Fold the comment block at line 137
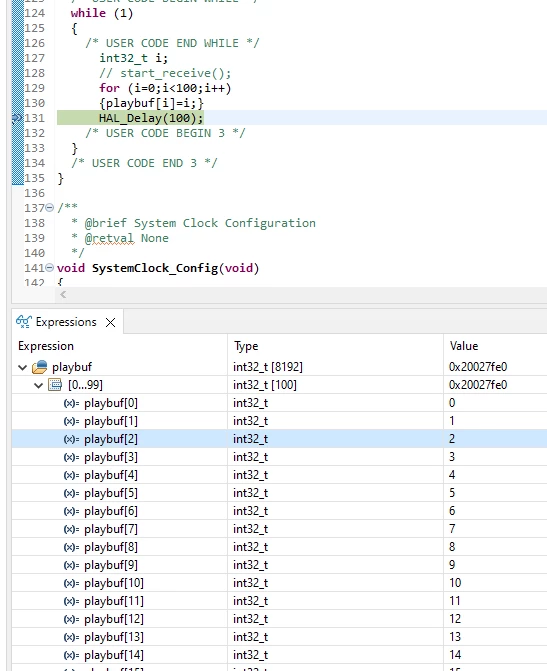The width and height of the screenshot is (547, 671). click(x=50, y=208)
